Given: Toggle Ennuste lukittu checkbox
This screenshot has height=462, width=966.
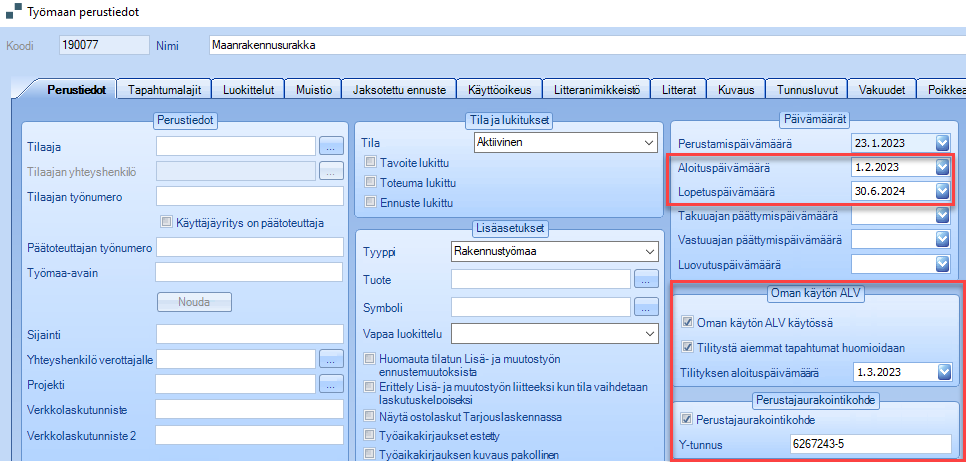Looking at the screenshot, I should click(x=370, y=201).
